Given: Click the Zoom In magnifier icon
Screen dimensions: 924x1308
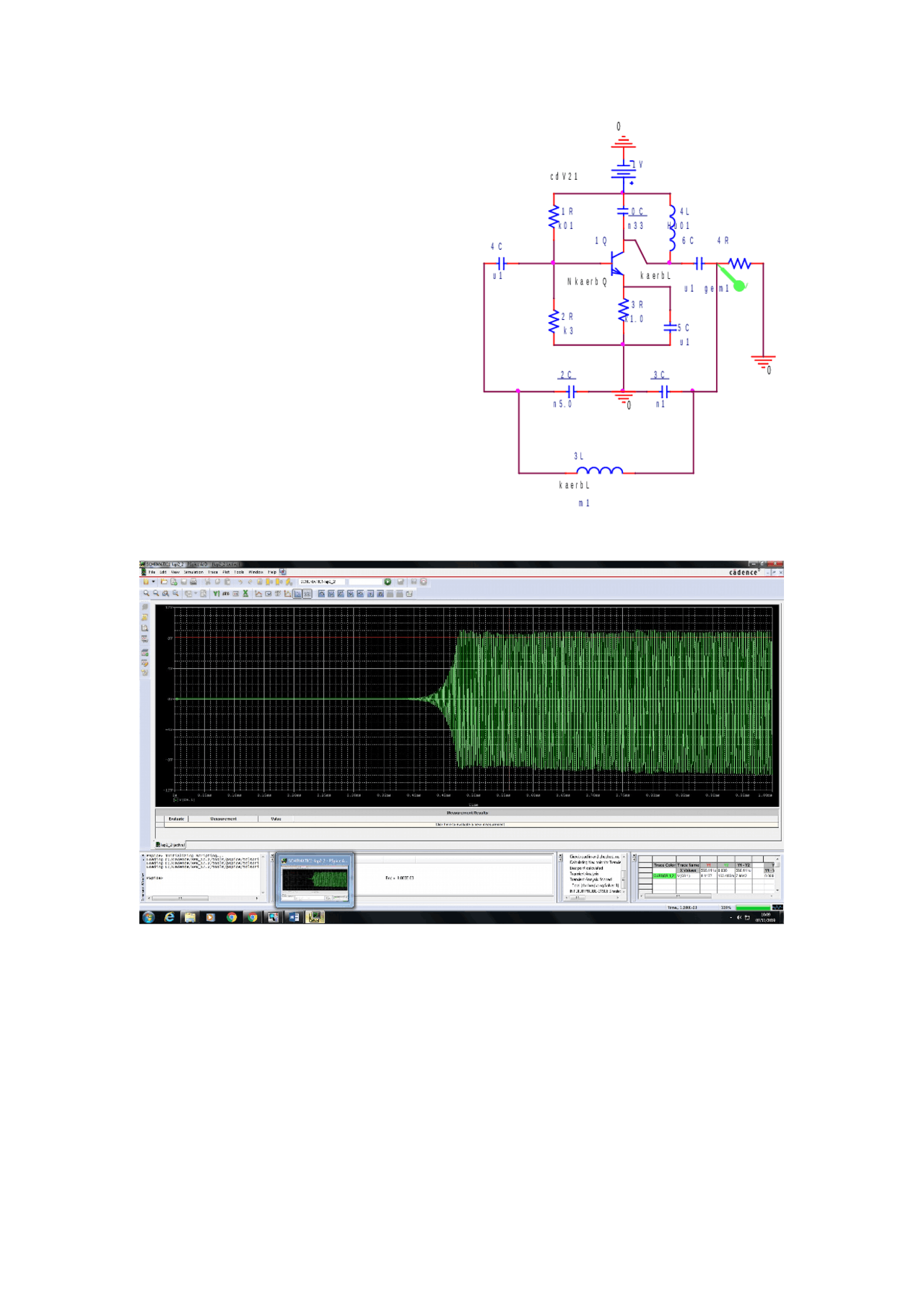Looking at the screenshot, I should [x=147, y=594].
